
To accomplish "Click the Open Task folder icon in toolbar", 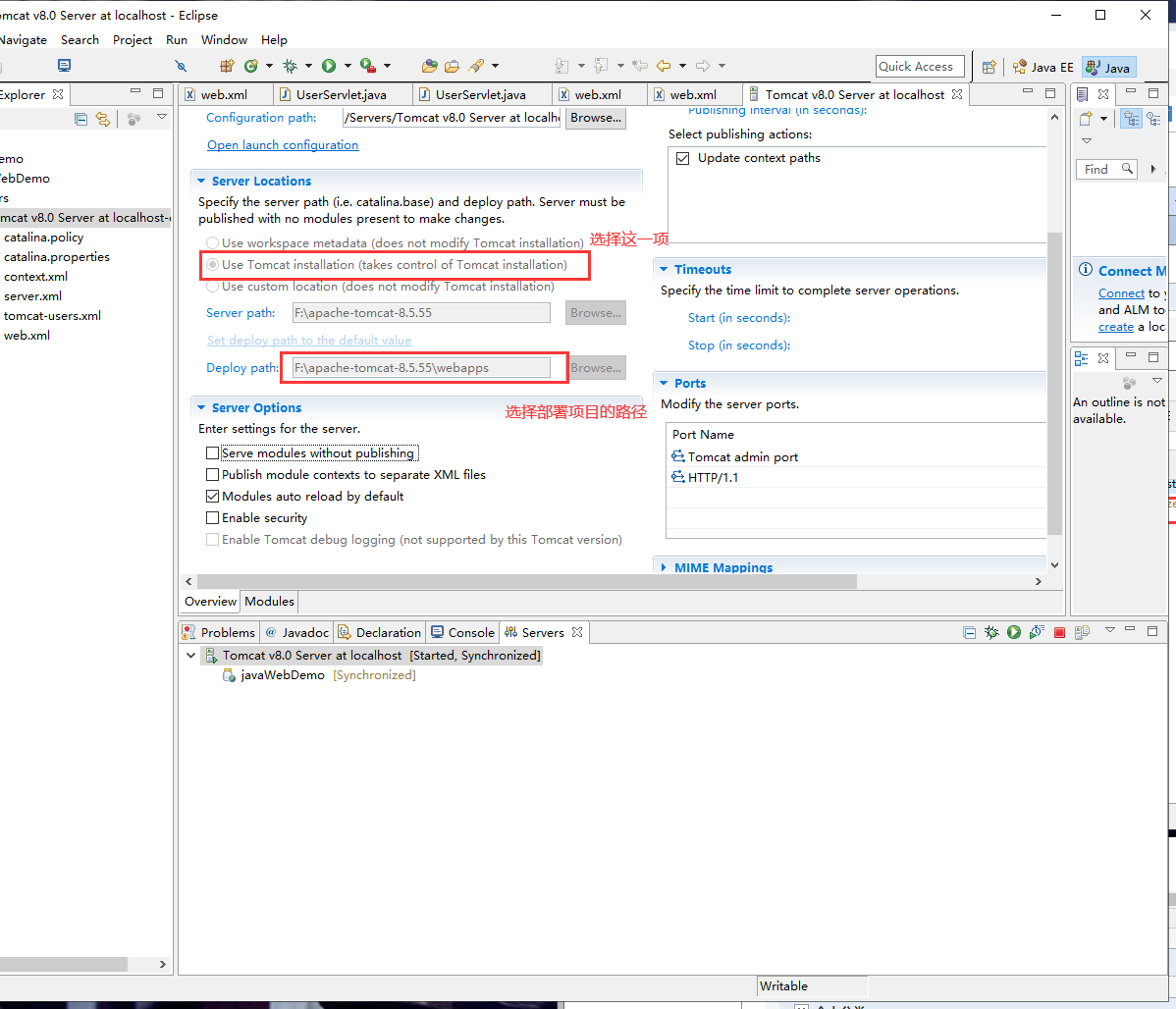I will click(x=452, y=66).
